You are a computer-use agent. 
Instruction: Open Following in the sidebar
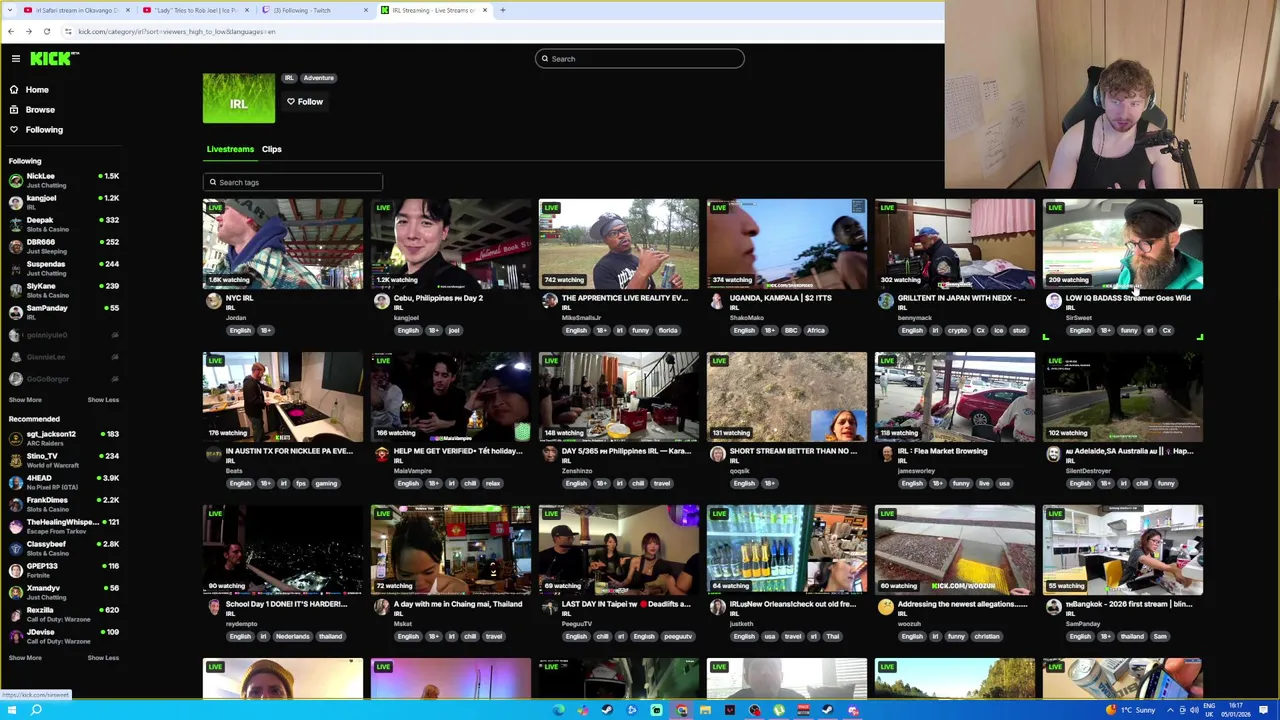tap(44, 130)
